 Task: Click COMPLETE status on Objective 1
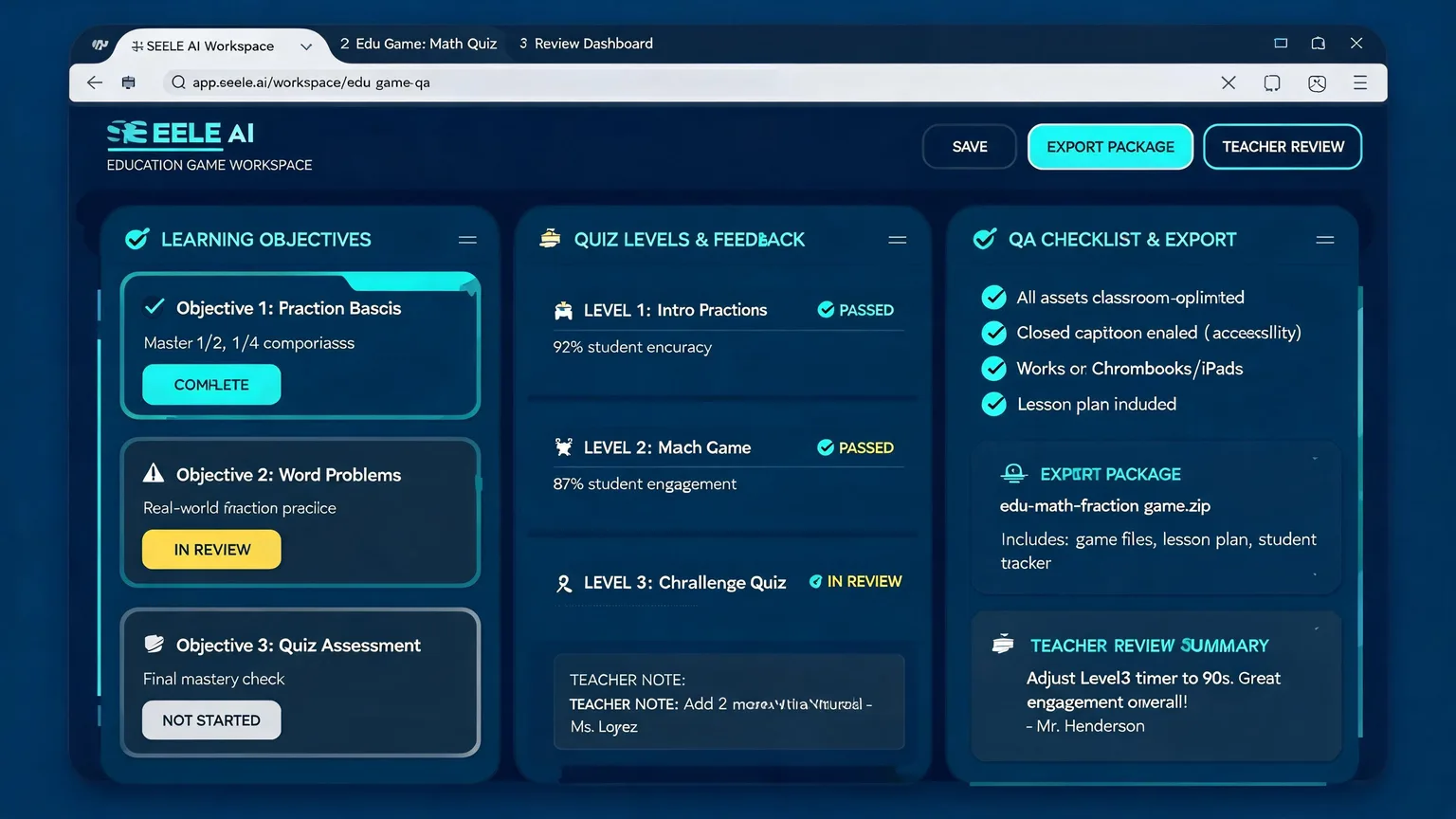click(211, 385)
